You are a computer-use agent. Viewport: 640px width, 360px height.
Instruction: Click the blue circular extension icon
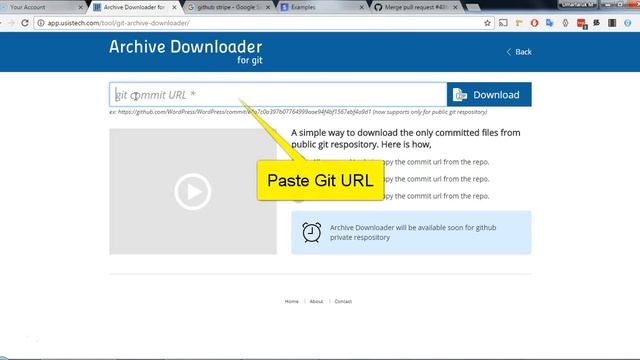tap(628, 23)
